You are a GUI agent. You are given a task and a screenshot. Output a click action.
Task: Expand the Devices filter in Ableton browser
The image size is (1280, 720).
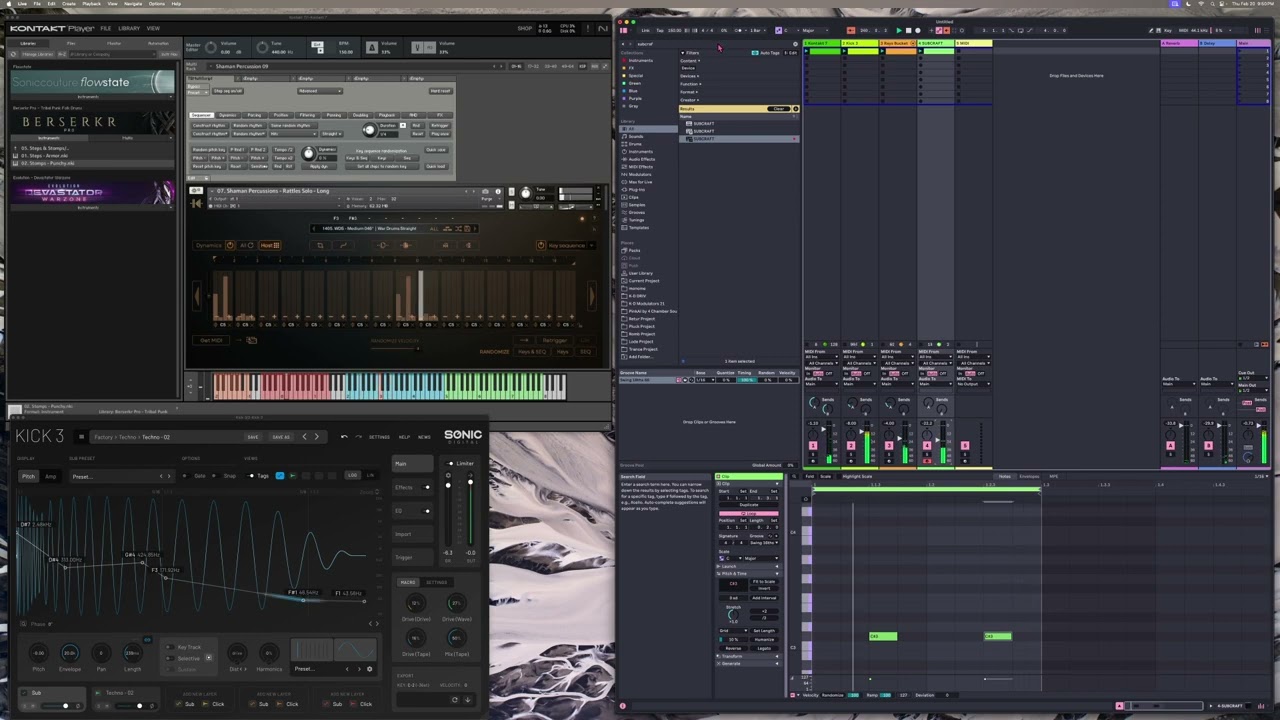coord(690,76)
